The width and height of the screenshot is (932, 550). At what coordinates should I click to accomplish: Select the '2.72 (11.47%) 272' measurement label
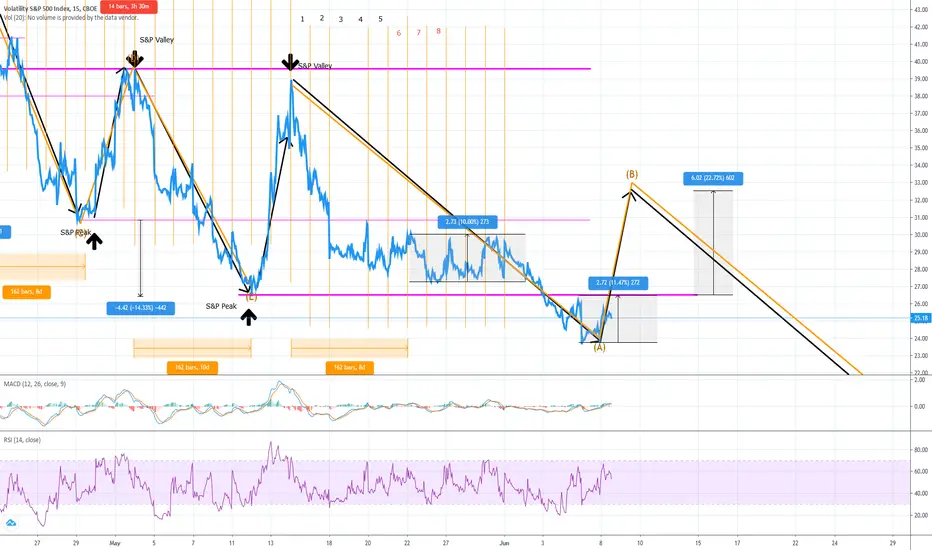pos(618,282)
